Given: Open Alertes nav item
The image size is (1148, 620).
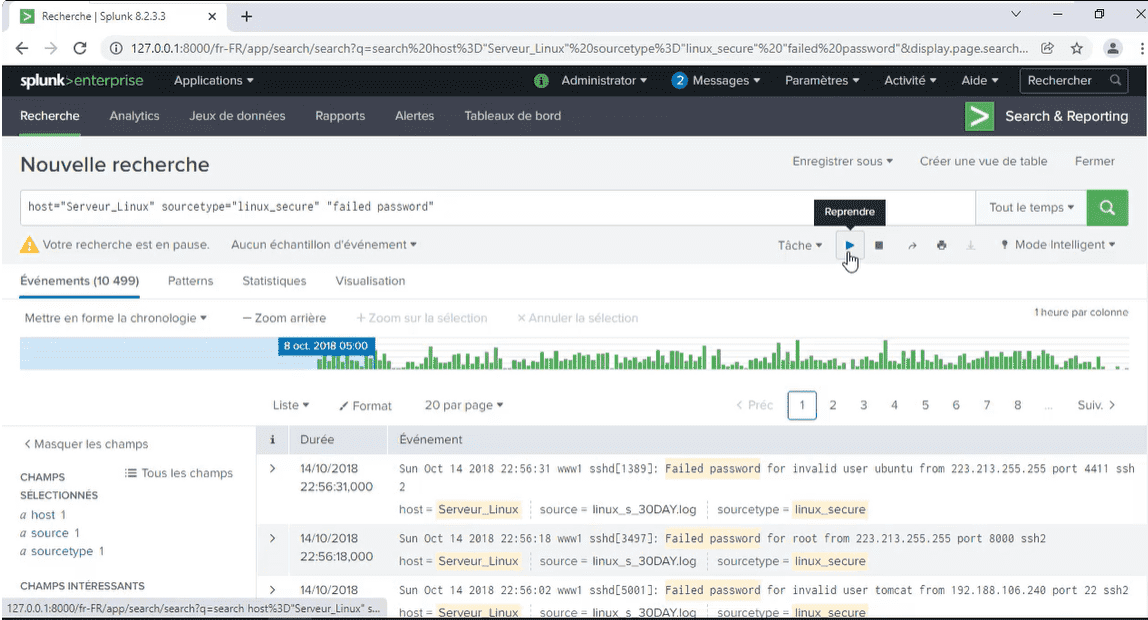Looking at the screenshot, I should tap(414, 116).
